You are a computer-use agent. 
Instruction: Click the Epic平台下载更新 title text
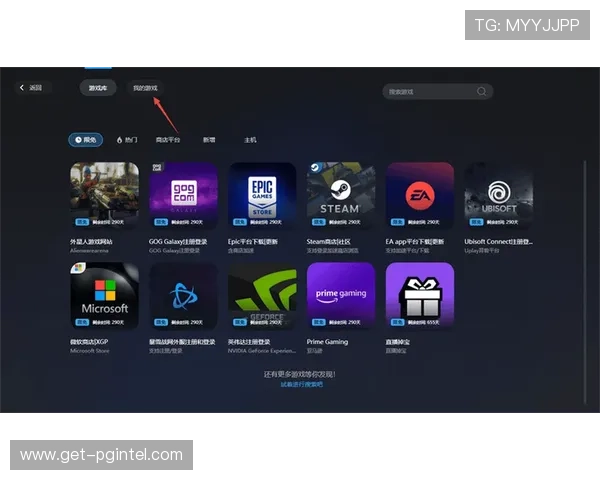(253, 242)
